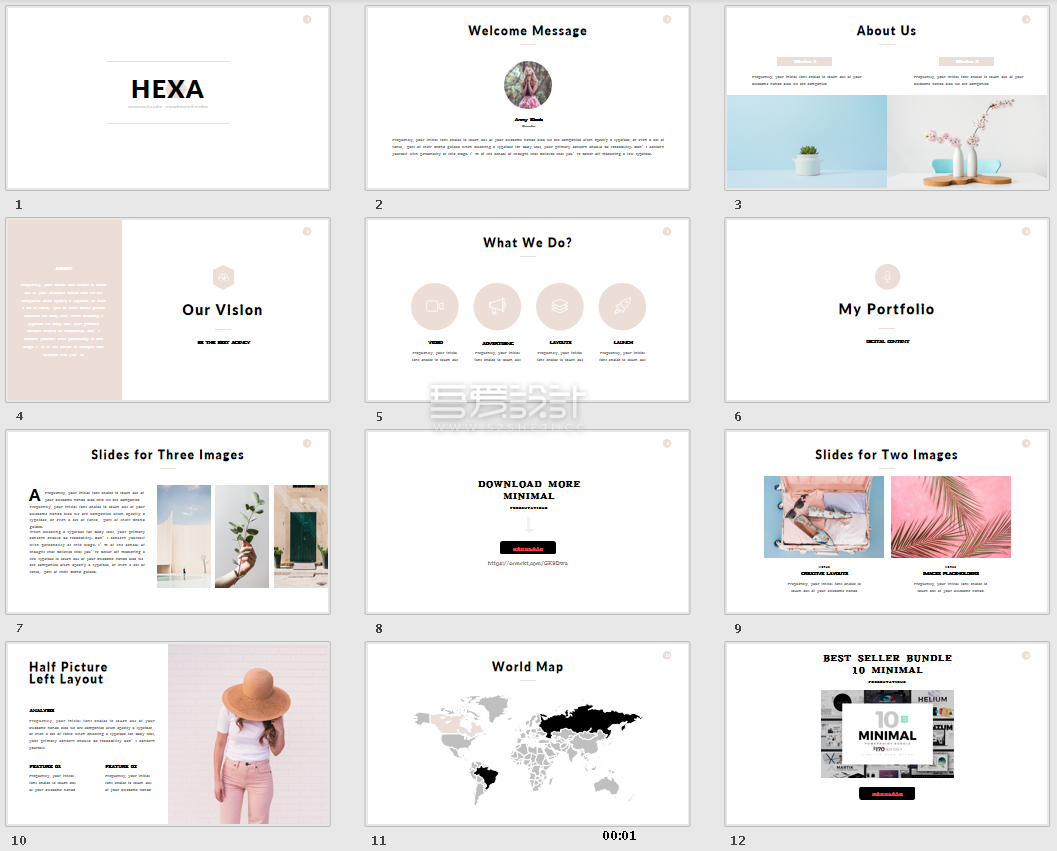1057x851 pixels.
Task: Open the URL link on slide 8
Action: 528,563
